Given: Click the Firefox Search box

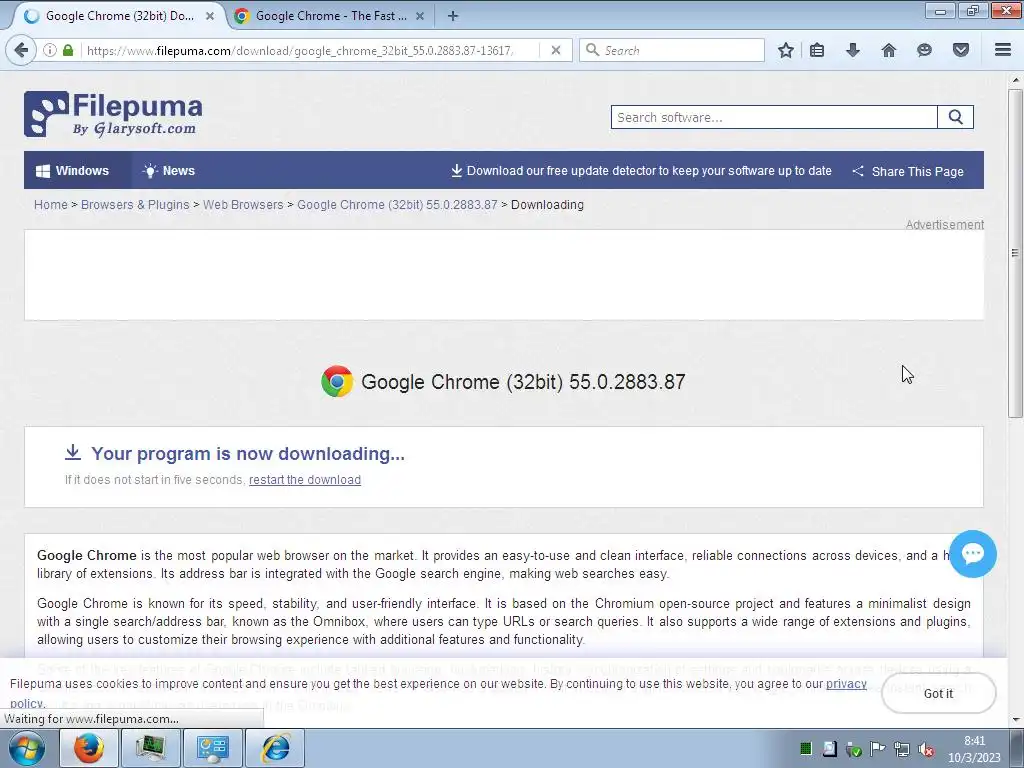Looking at the screenshot, I should 672,50.
